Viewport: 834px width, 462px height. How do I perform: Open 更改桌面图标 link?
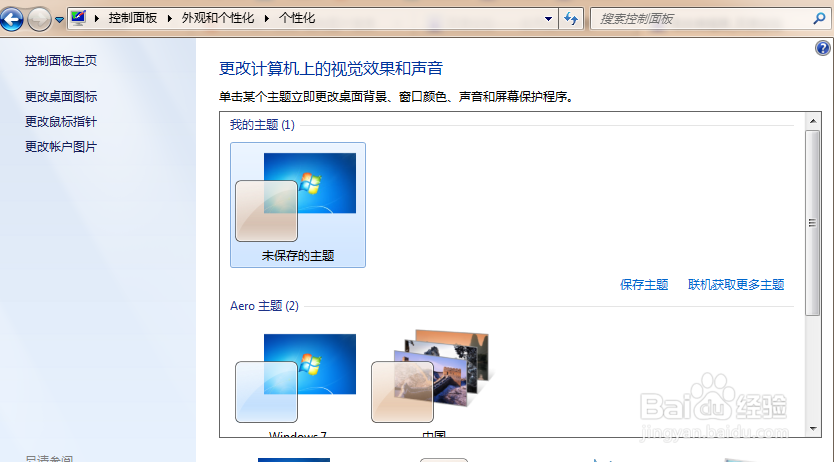pos(61,97)
